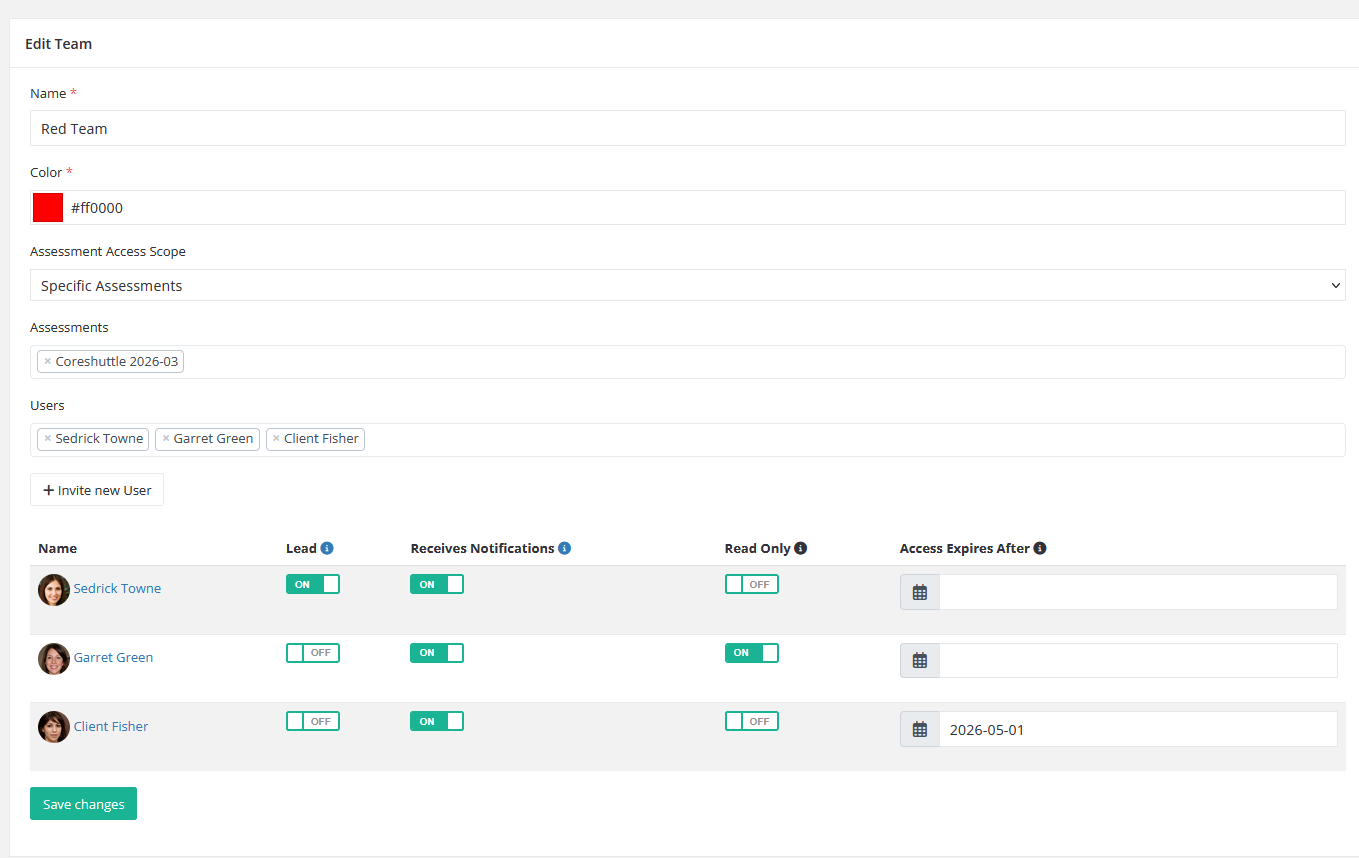Enable the Lead toggle for Garret Green
This screenshot has height=858, width=1359.
312,652
